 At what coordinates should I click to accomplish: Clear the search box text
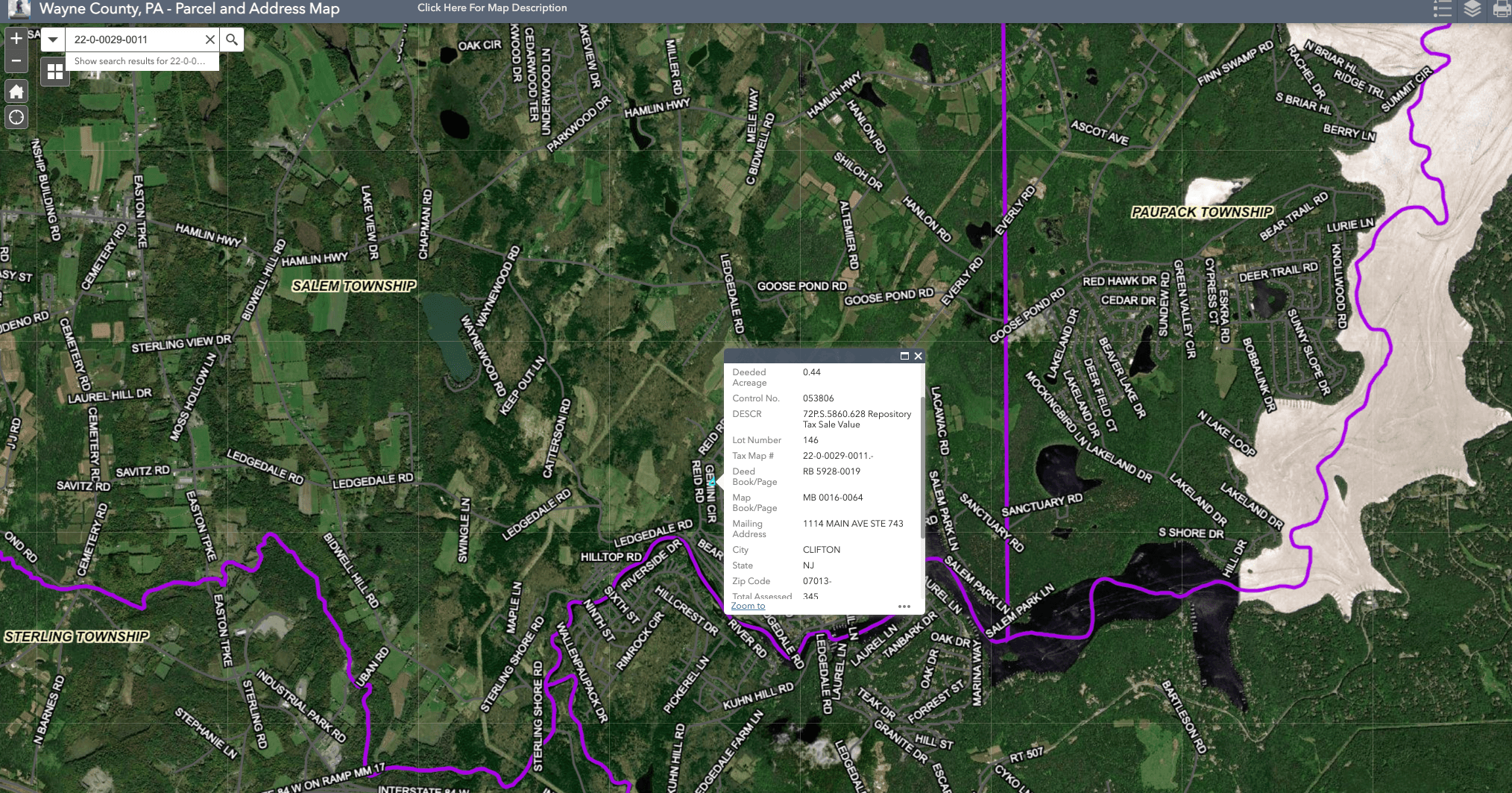pyautogui.click(x=210, y=40)
